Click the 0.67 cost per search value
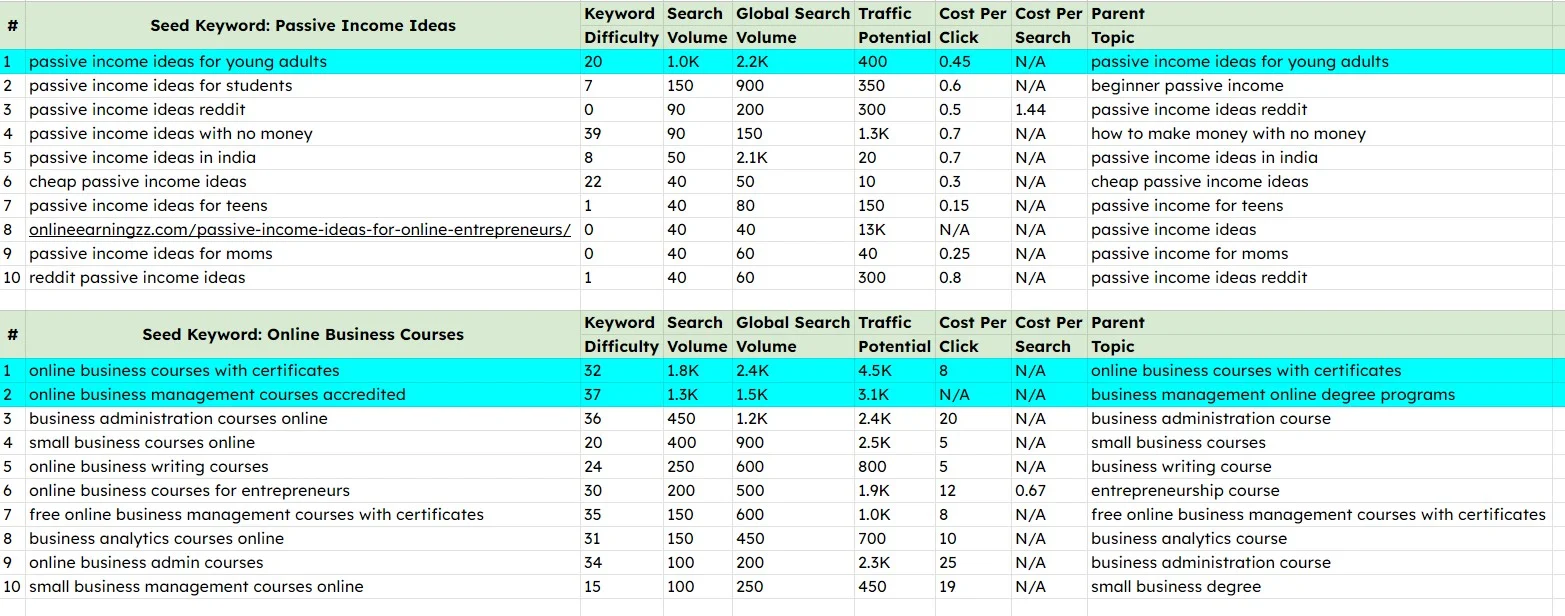Viewport: 1565px width, 616px height. pyautogui.click(x=1031, y=491)
